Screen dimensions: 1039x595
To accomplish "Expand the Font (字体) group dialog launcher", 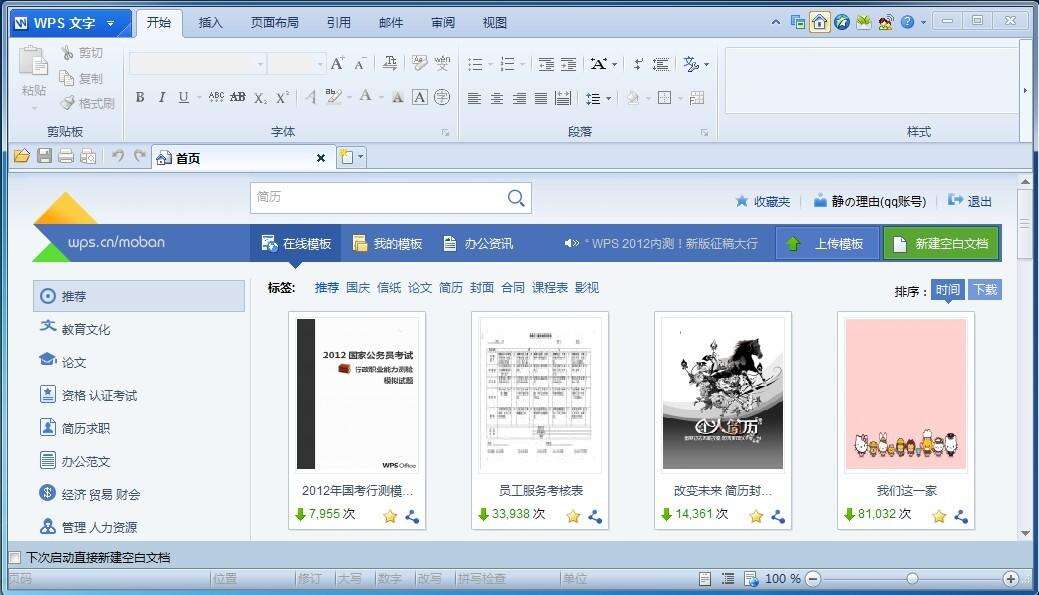I will (445, 133).
